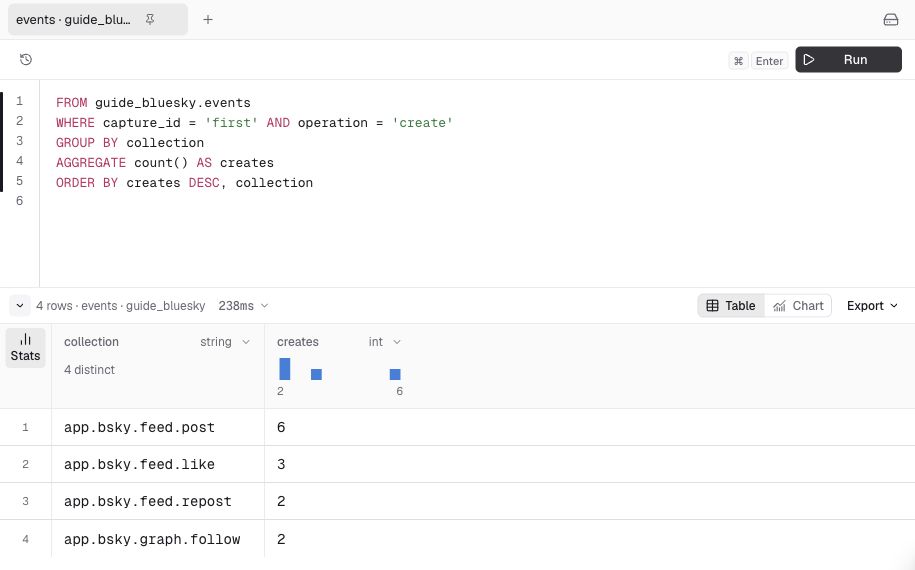The image size is (915, 570).
Task: Open a new query tab with the plus icon
Action: [208, 20]
